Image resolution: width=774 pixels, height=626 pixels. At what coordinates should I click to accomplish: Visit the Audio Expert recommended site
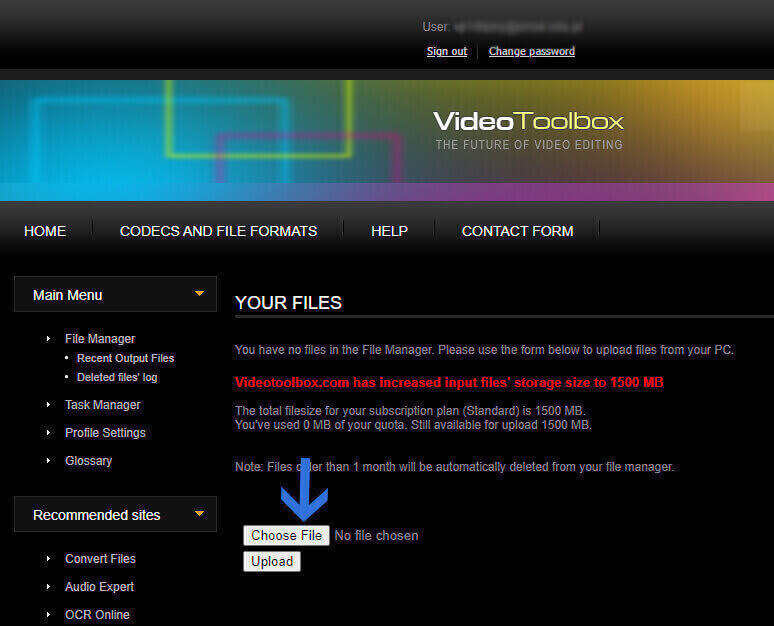99,587
